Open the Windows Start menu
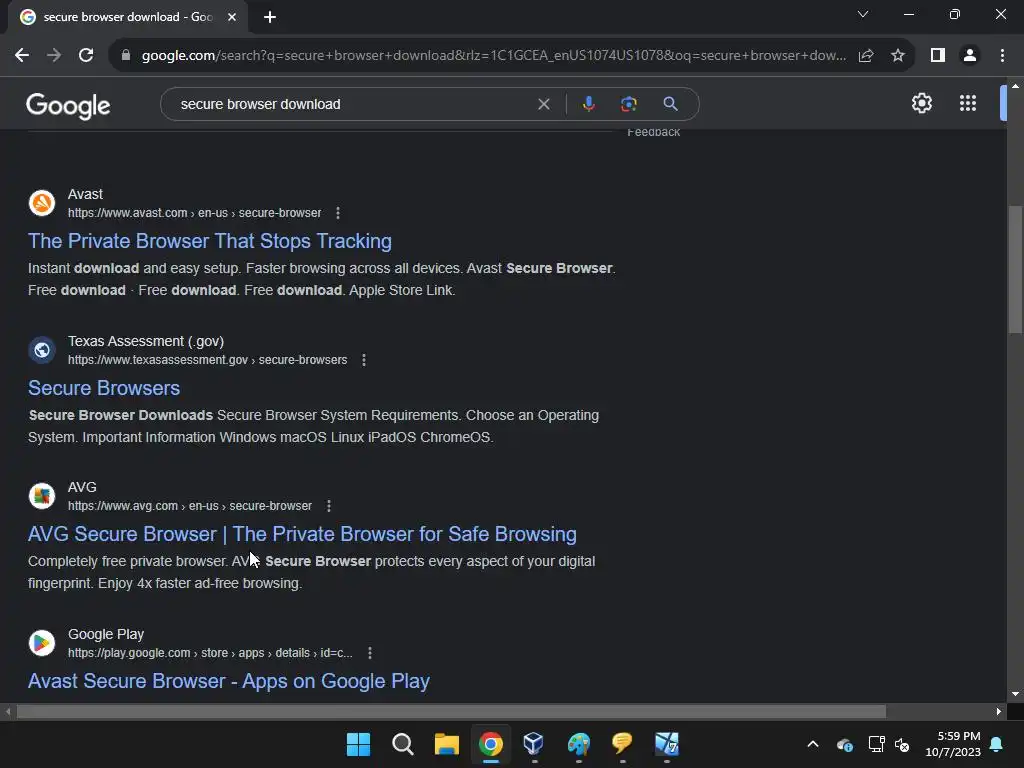The height and width of the screenshot is (768, 1024). [x=358, y=744]
